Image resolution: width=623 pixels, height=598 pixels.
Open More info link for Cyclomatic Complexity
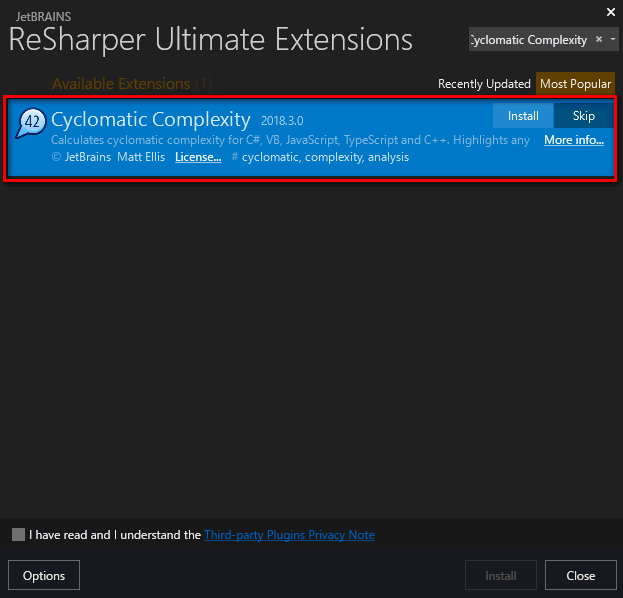(574, 140)
